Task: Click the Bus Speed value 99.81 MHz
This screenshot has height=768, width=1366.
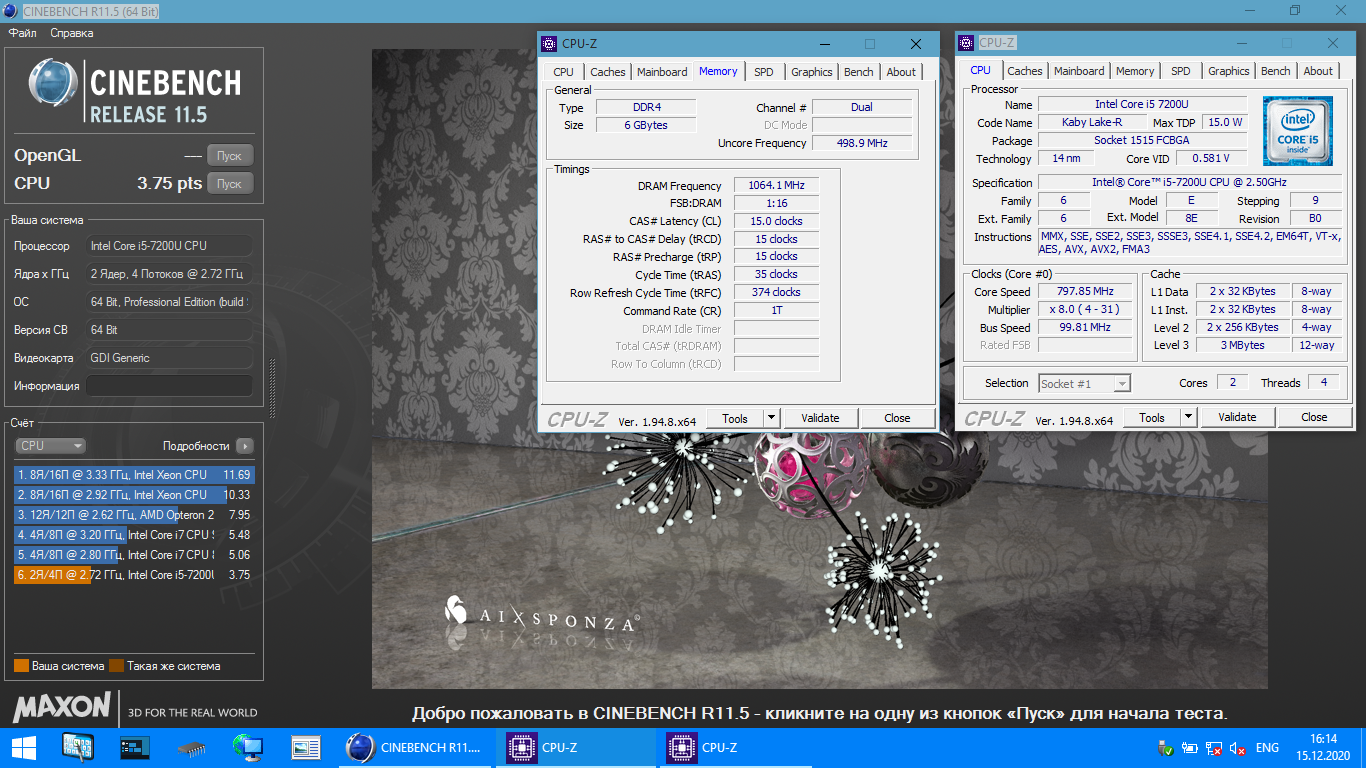Action: (x=1086, y=328)
